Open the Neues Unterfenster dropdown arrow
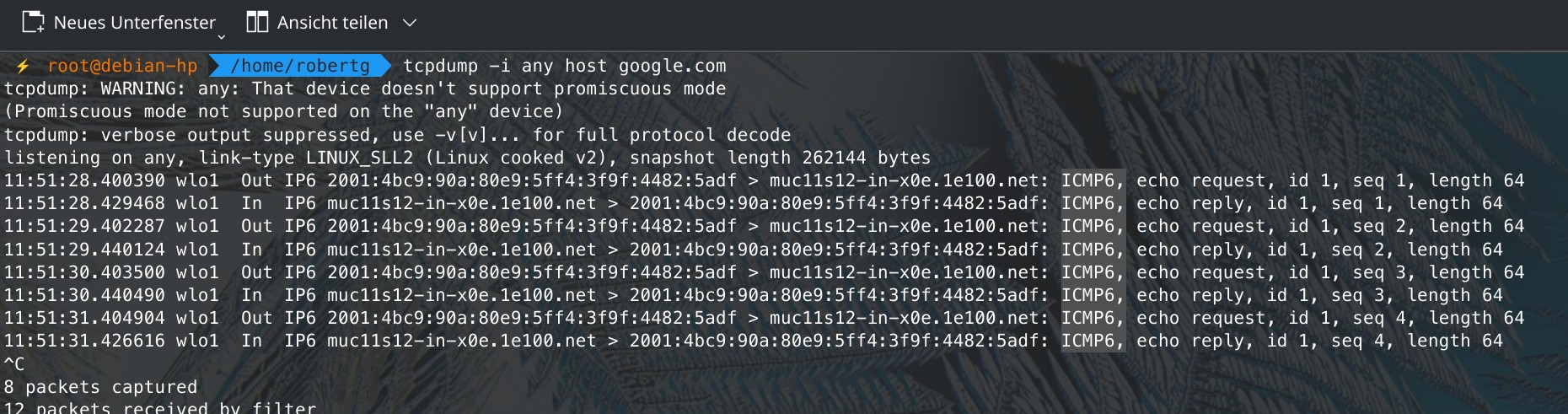 [222, 36]
